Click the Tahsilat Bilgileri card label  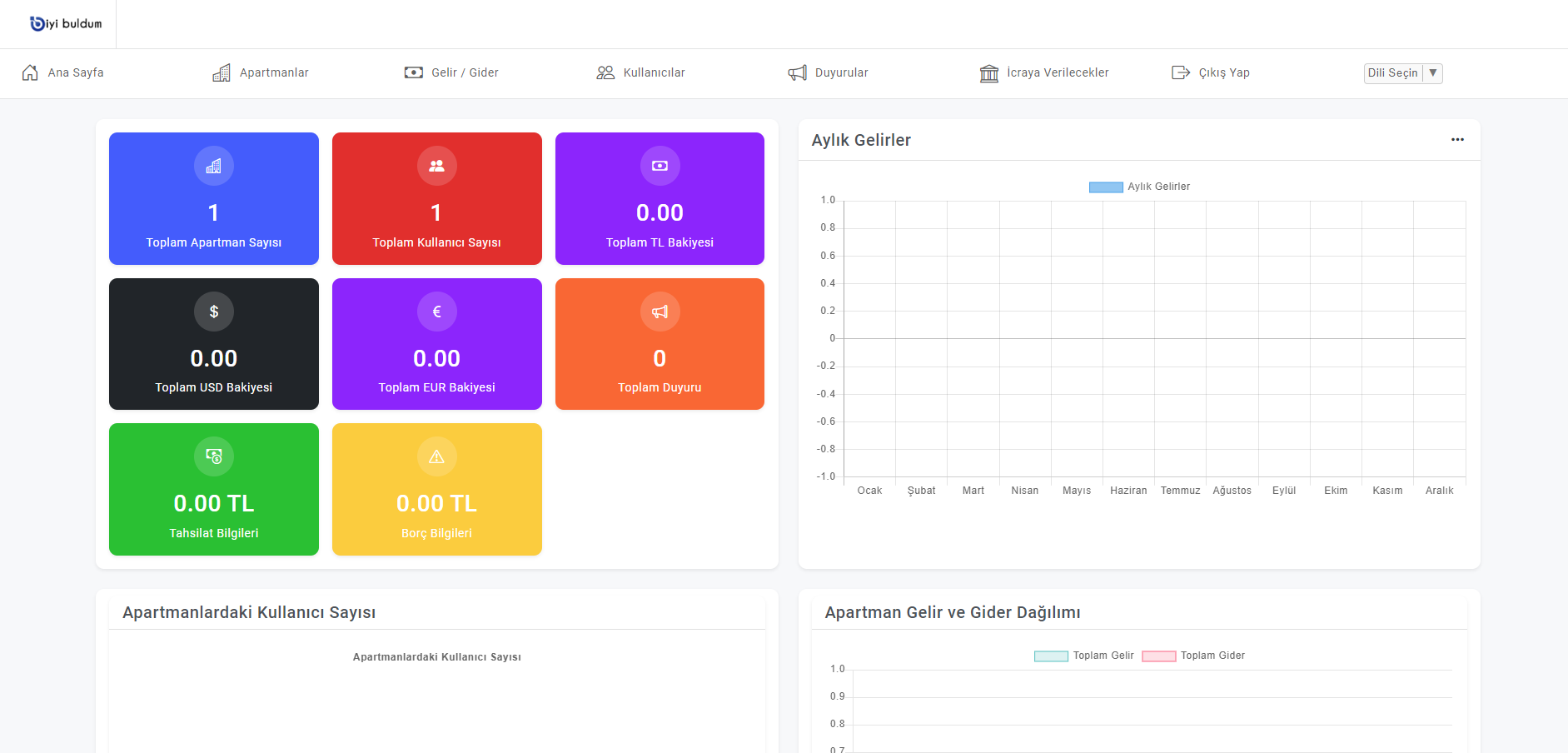(214, 533)
